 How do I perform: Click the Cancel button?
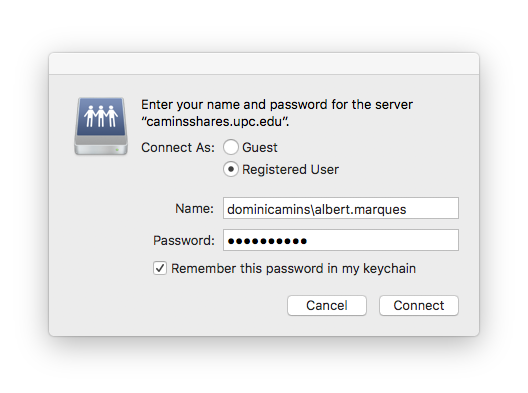[x=327, y=305]
